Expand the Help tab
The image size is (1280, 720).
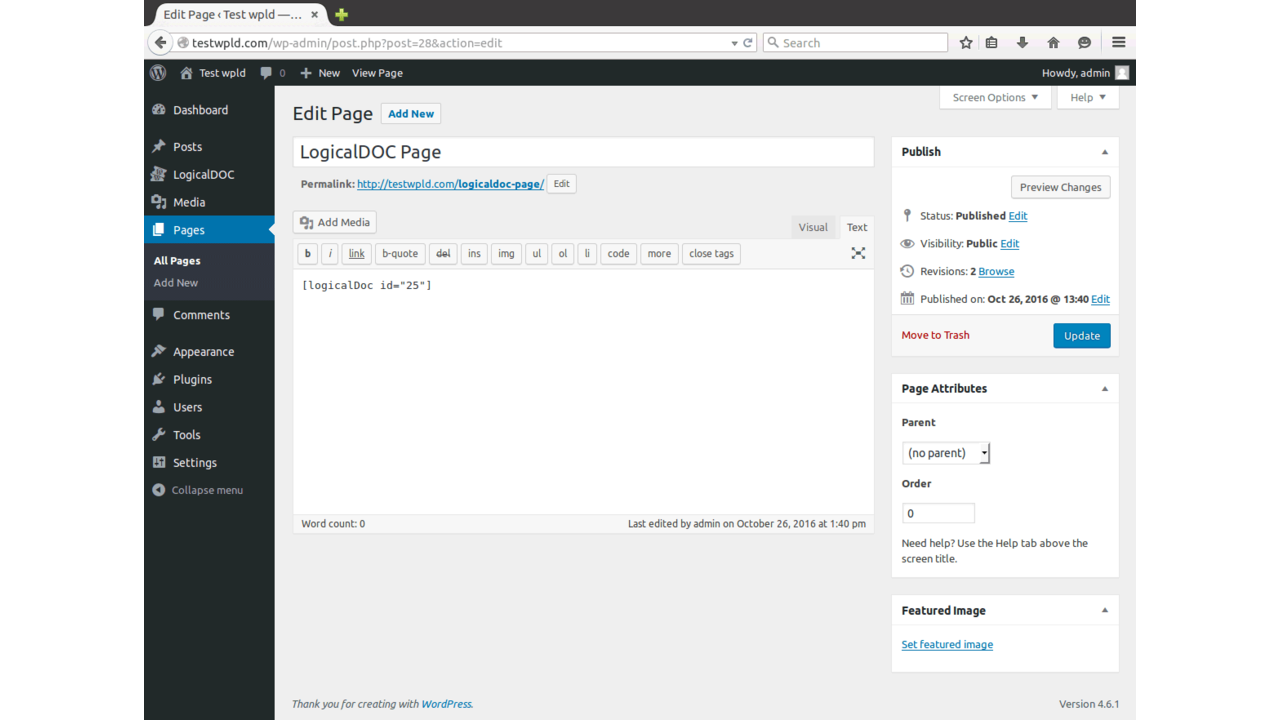(x=1088, y=98)
